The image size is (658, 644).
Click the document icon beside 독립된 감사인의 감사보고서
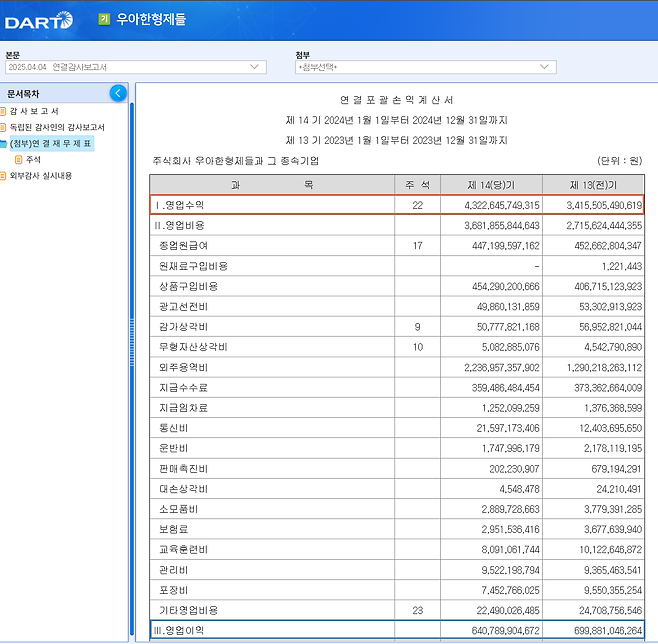coord(3,127)
